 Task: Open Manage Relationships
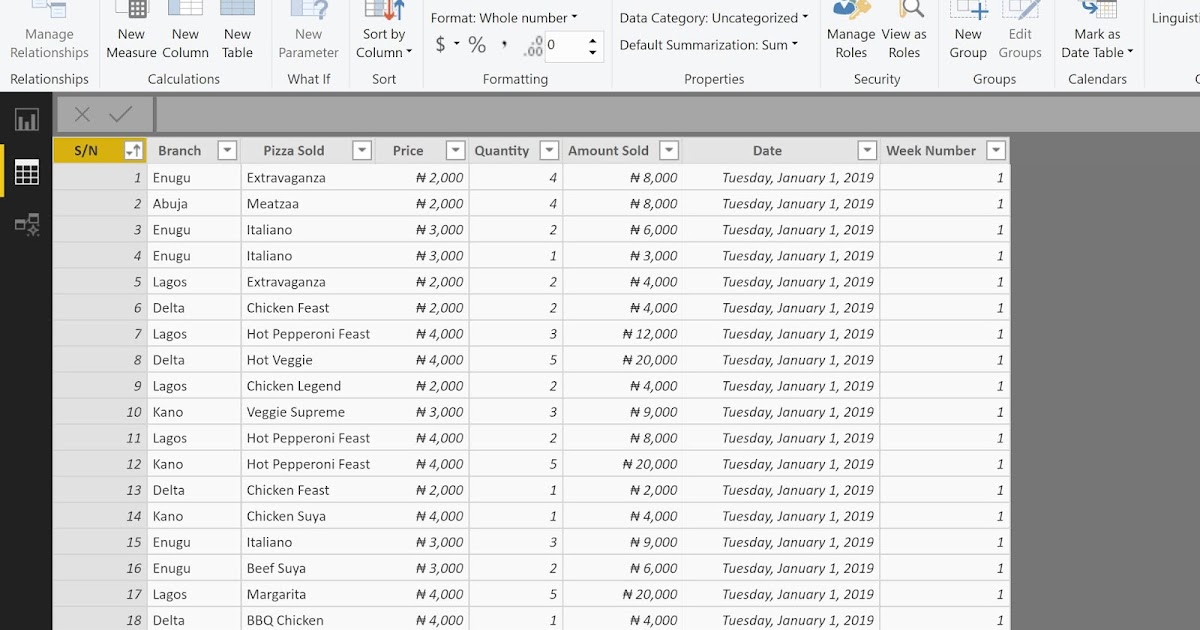click(49, 32)
